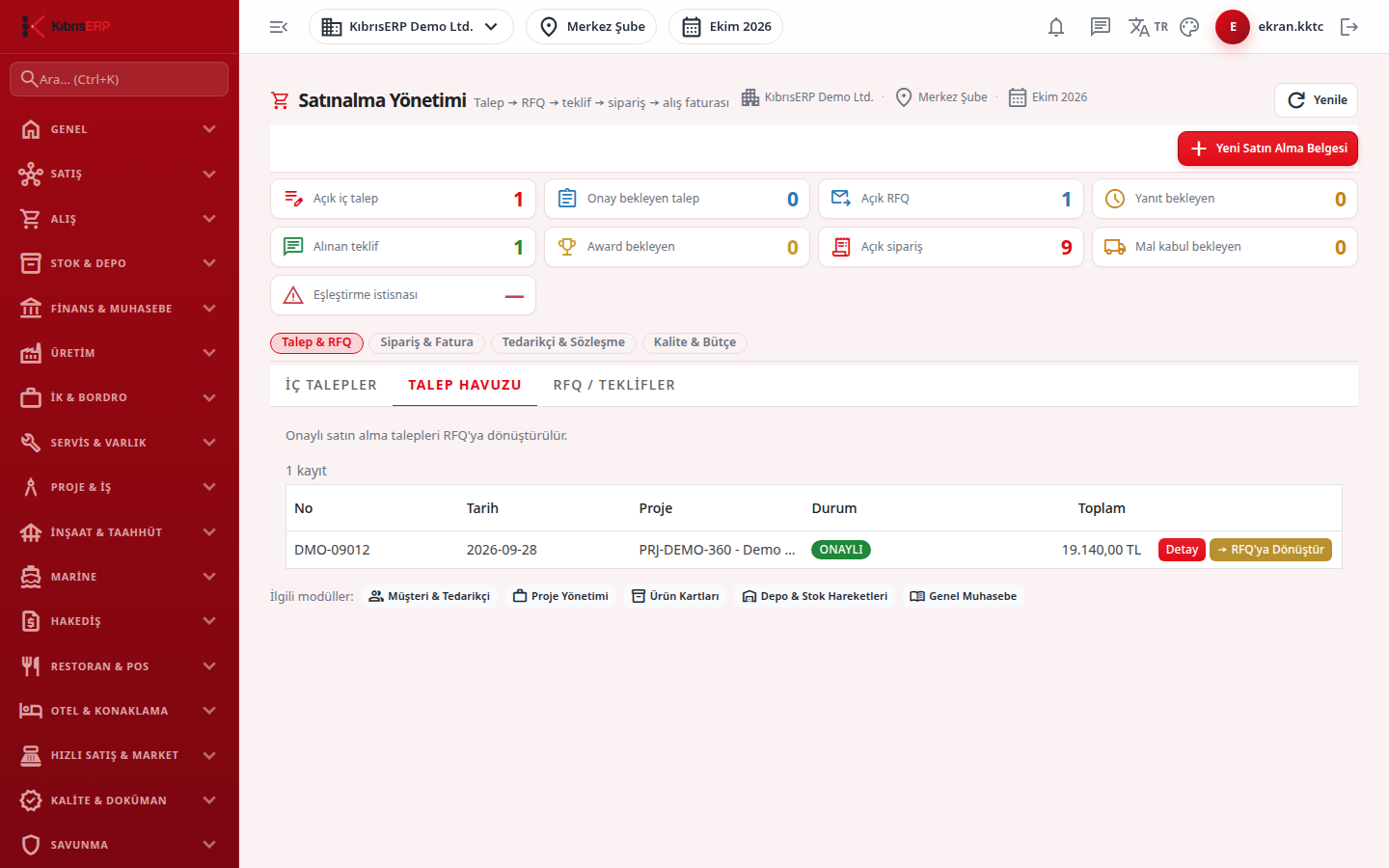Click the KıbrısERP logo
Viewport: 1389px width, 868px height.
pos(66,26)
